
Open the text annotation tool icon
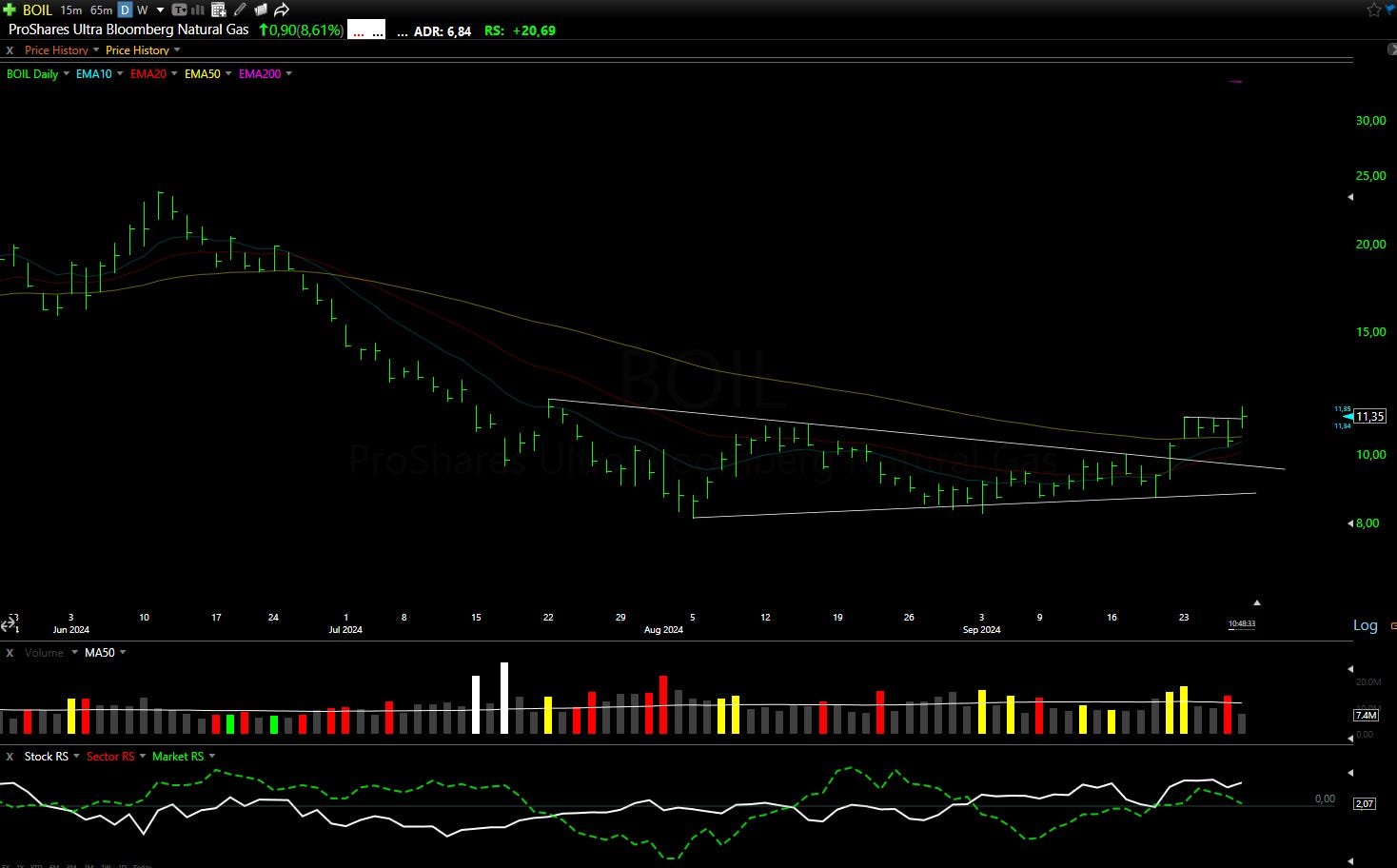coord(179,10)
